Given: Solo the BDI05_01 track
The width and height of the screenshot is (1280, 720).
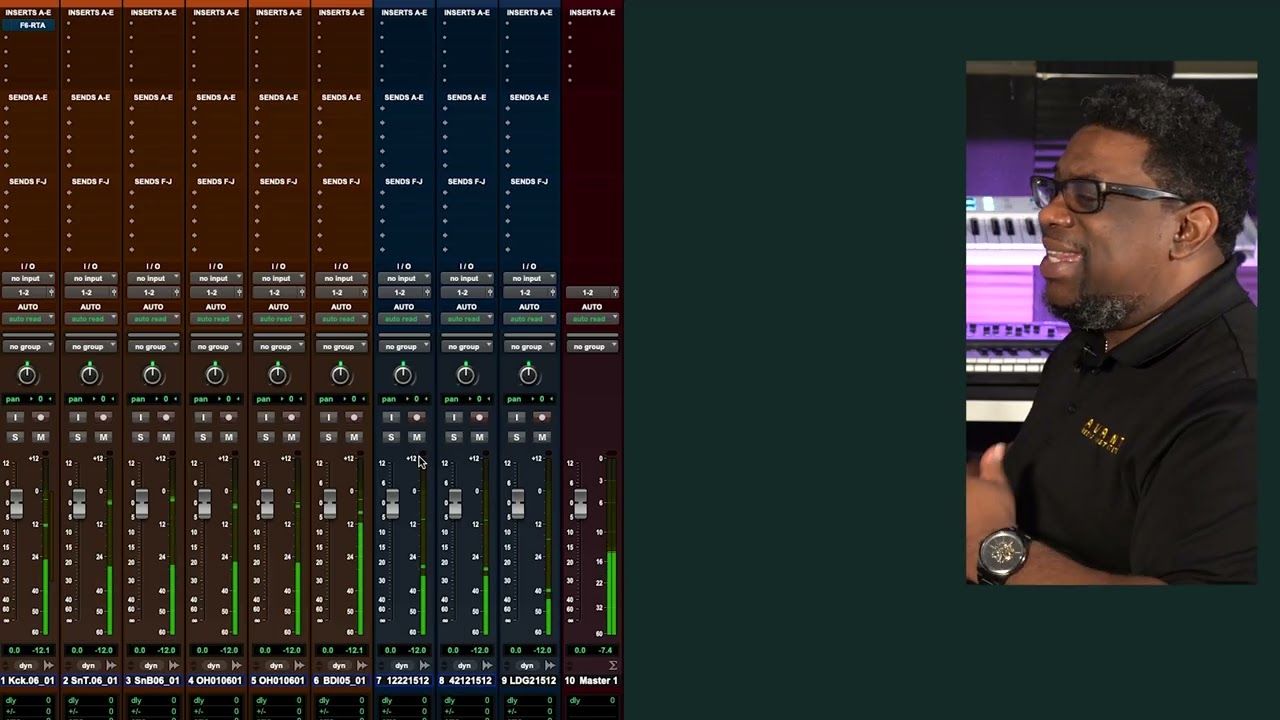Looking at the screenshot, I should click(x=328, y=437).
